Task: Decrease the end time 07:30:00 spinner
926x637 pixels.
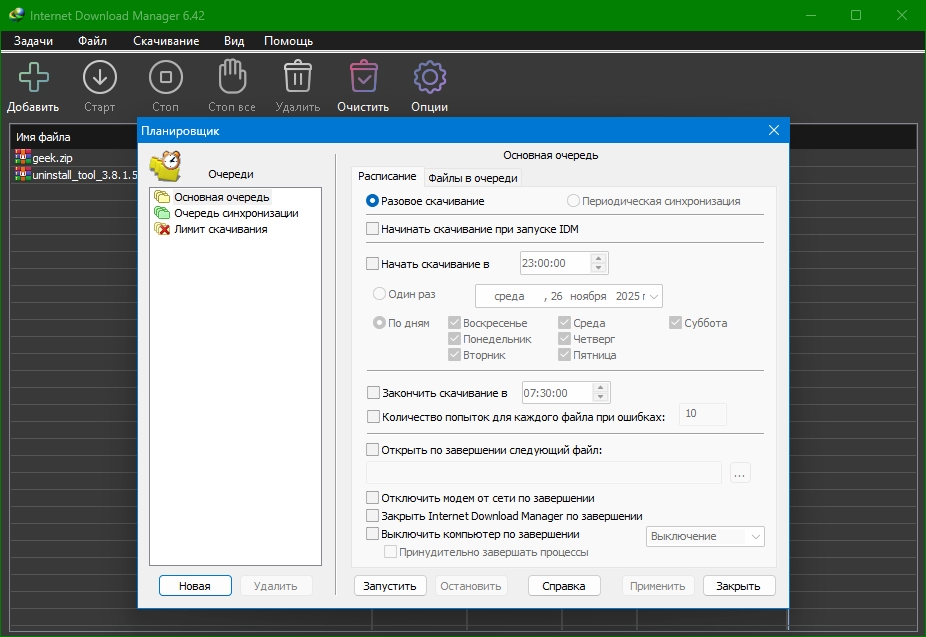Action: tap(601, 398)
